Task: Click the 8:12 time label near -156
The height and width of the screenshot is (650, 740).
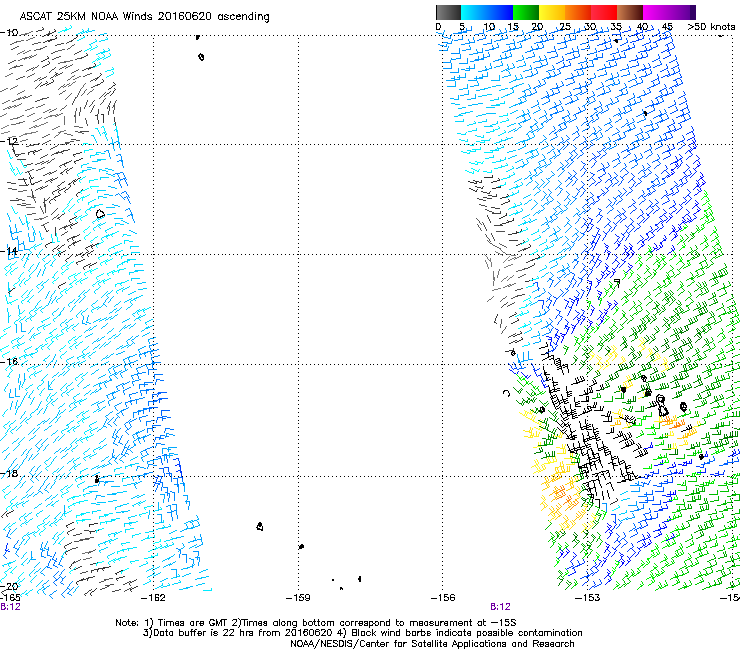Action: 500,607
